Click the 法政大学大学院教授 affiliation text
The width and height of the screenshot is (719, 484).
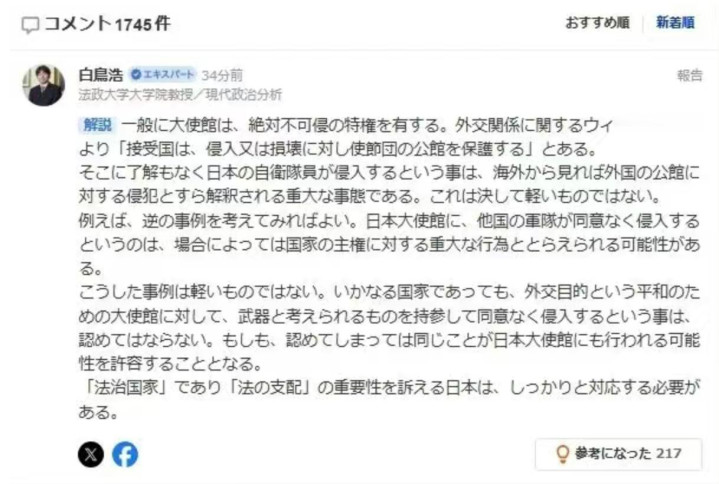click(136, 95)
